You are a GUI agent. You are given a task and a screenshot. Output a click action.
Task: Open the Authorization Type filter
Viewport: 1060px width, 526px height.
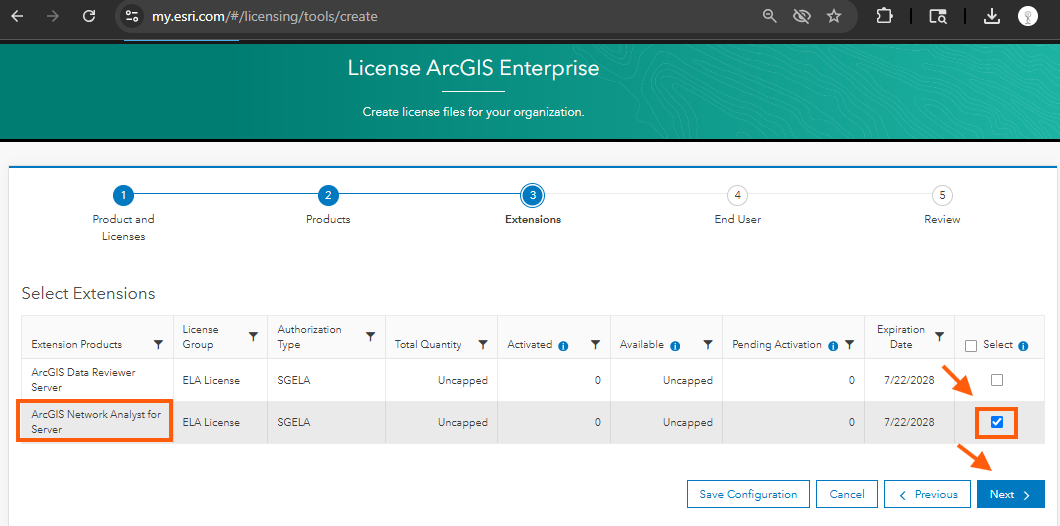[x=371, y=336]
